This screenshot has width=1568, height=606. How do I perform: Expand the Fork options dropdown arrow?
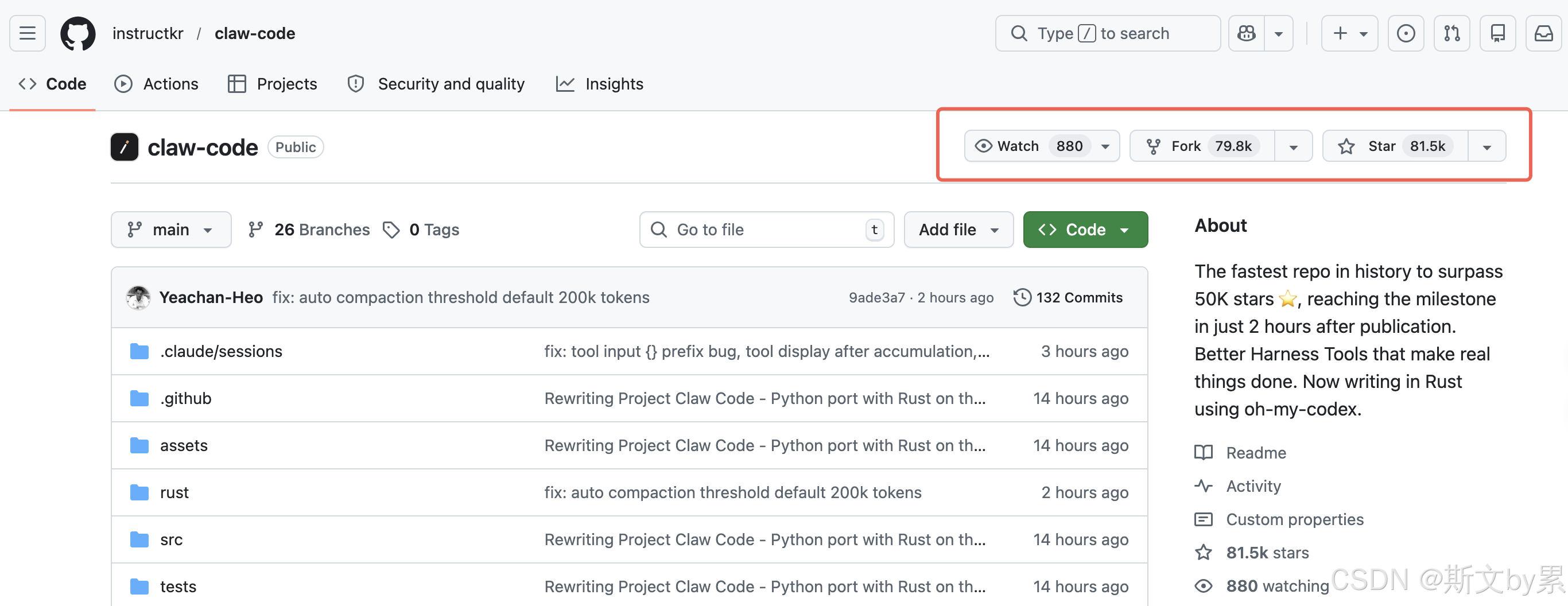[x=1294, y=147]
